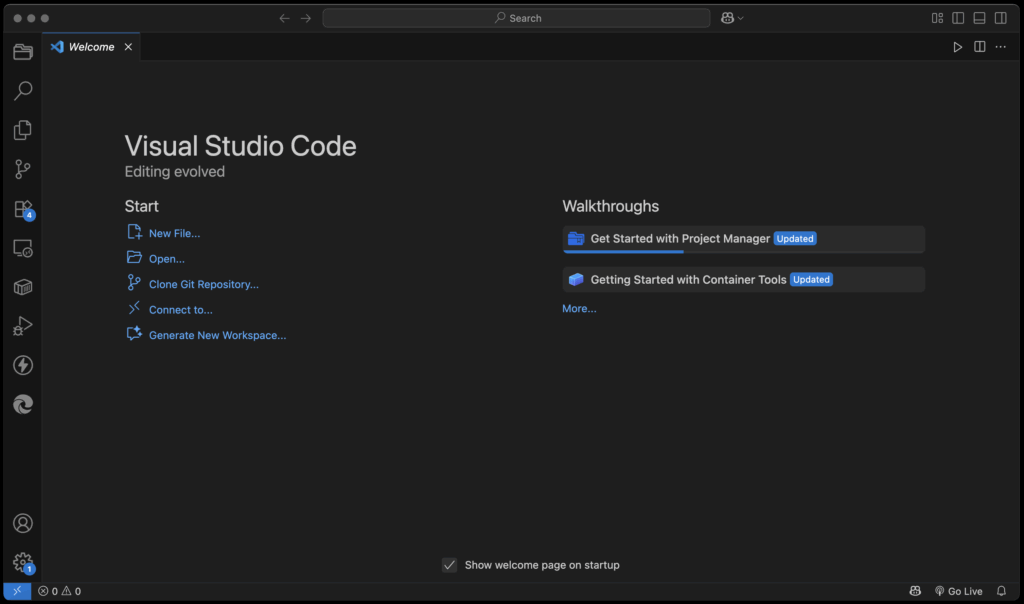The height and width of the screenshot is (604, 1024).
Task: Open the Accounts menu icon
Action: click(23, 523)
